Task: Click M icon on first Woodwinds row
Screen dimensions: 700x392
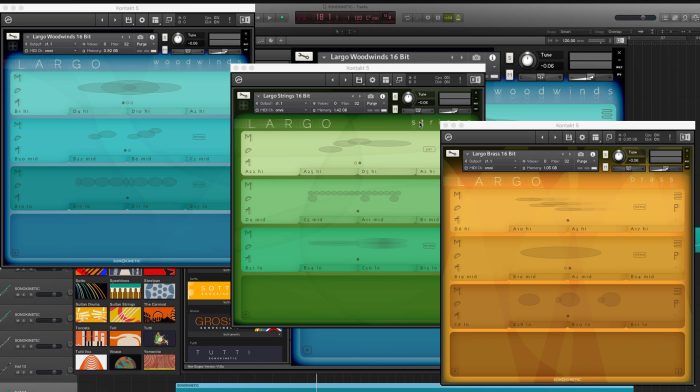Action: point(17,78)
